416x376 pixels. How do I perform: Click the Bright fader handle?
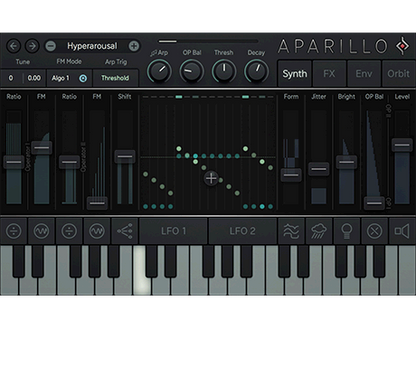(346, 162)
